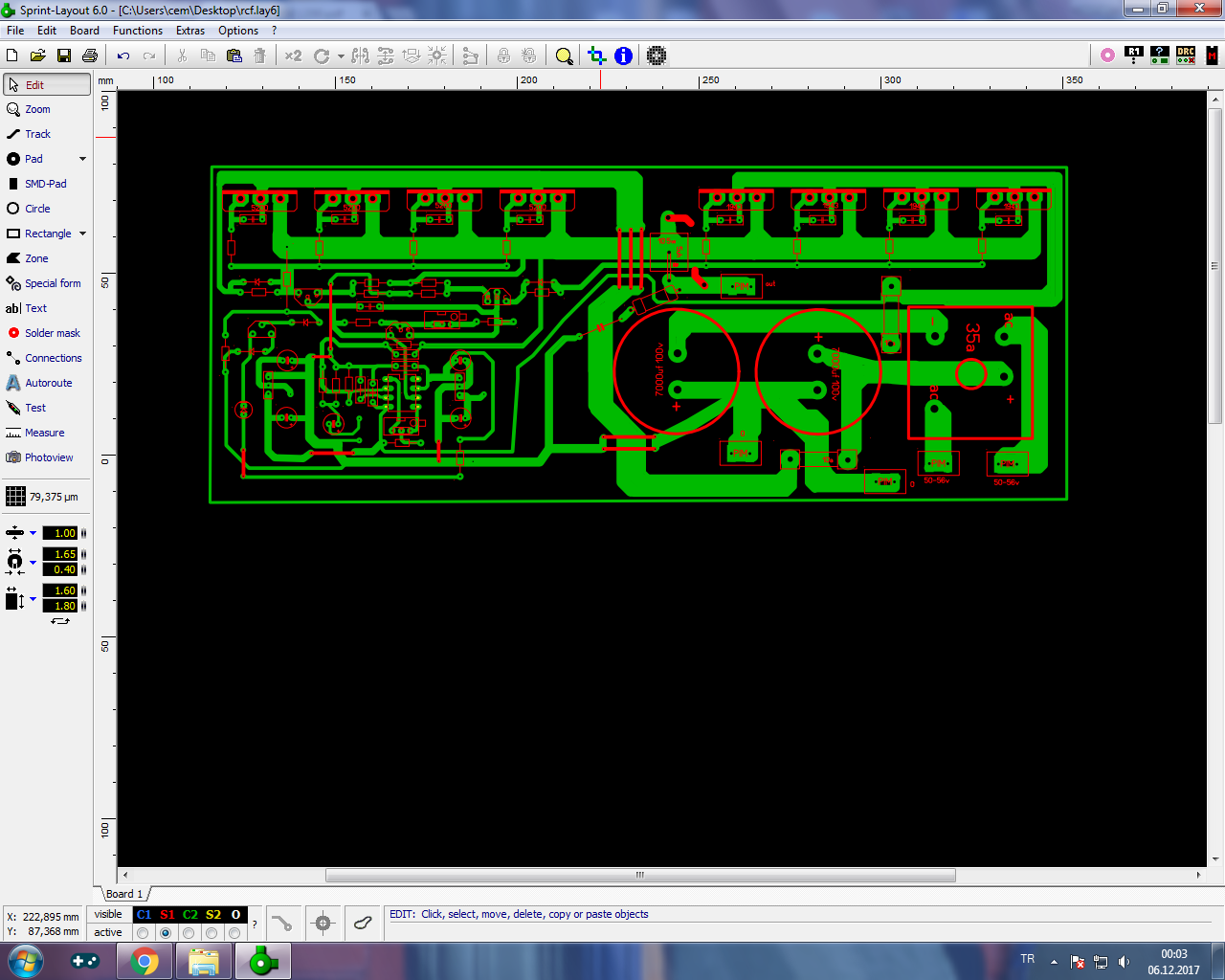Select the Track drawing tool

(x=37, y=134)
